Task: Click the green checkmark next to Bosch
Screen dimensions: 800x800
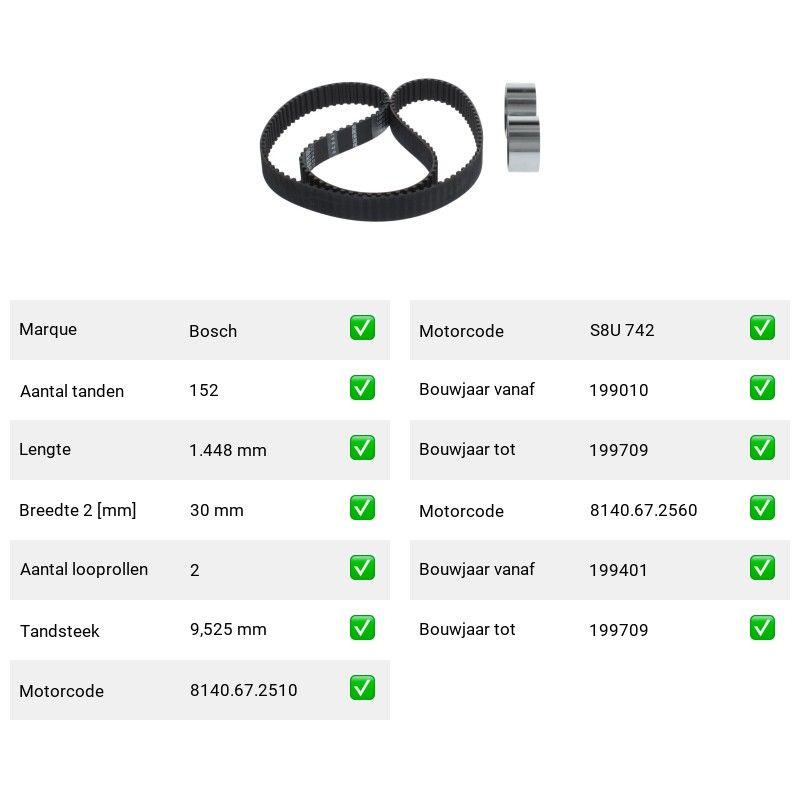Action: coord(362,328)
